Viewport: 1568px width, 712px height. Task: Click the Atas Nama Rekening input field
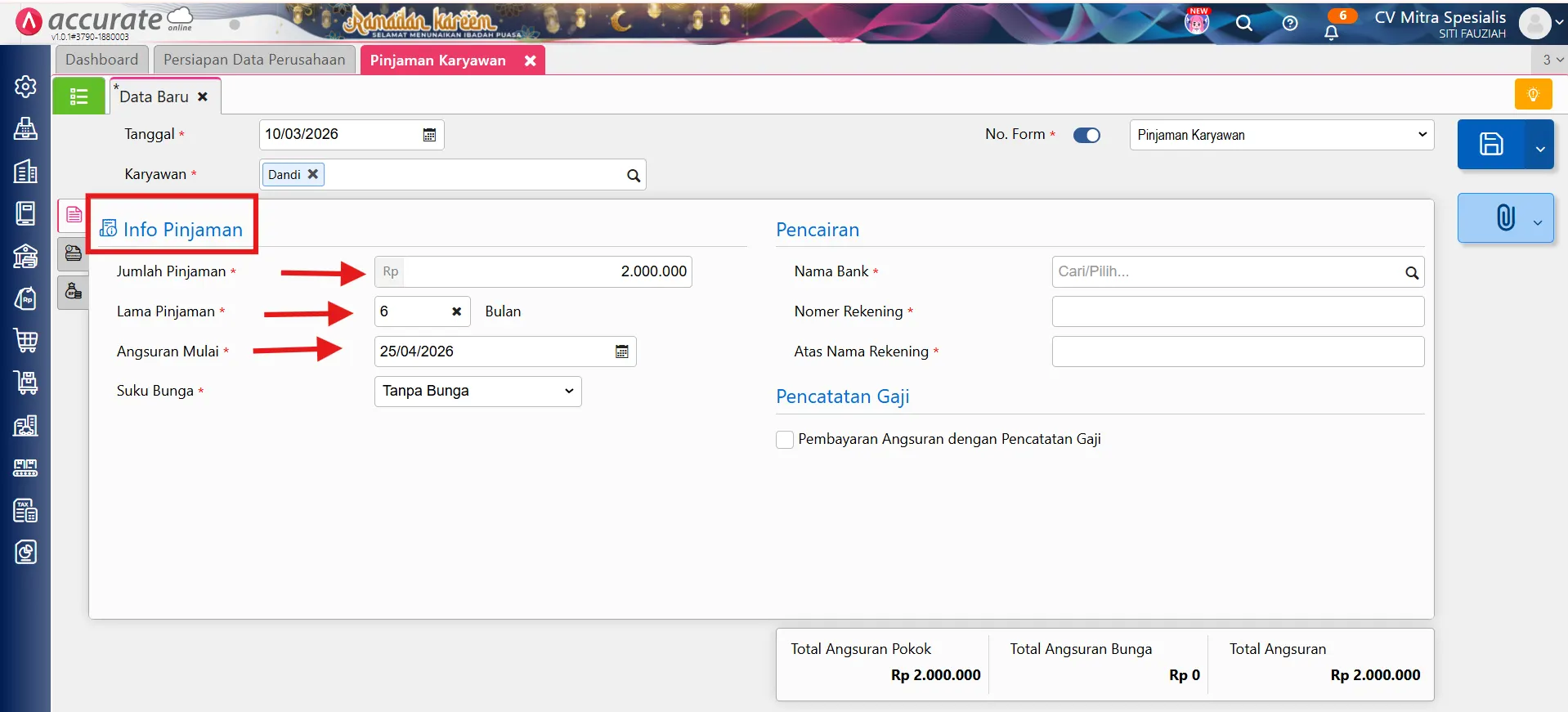[x=1238, y=352]
